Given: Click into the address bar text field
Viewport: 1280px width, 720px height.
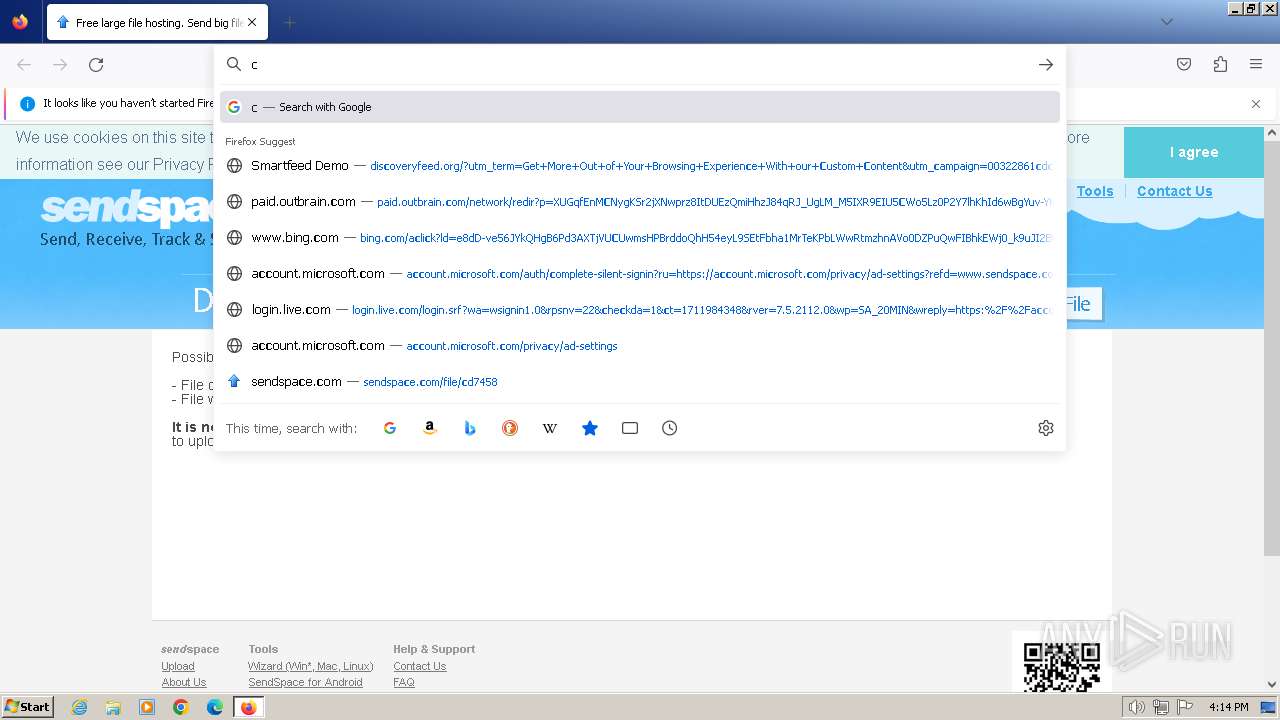Looking at the screenshot, I should pos(640,64).
